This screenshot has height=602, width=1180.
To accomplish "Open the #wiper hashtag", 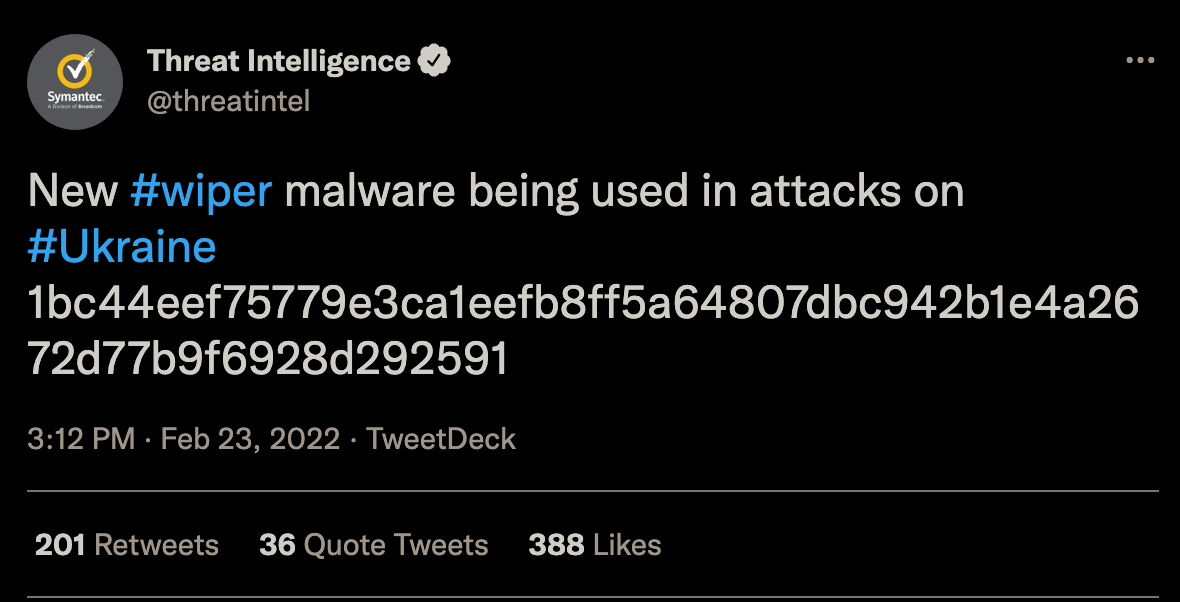I will click(201, 191).
